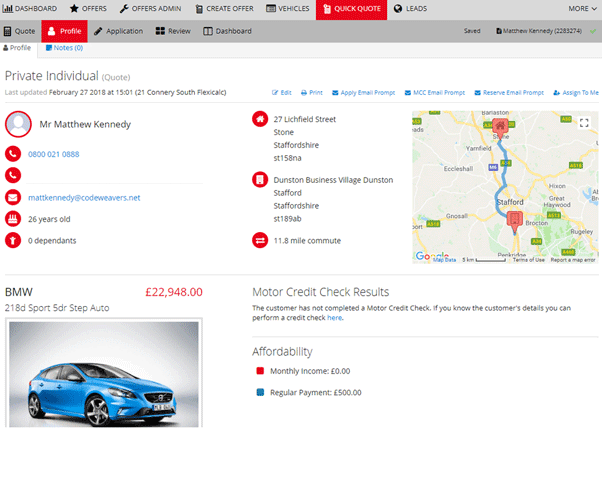This screenshot has height=495, width=602.
Task: Click the customer avatar icon
Action: tap(18, 124)
